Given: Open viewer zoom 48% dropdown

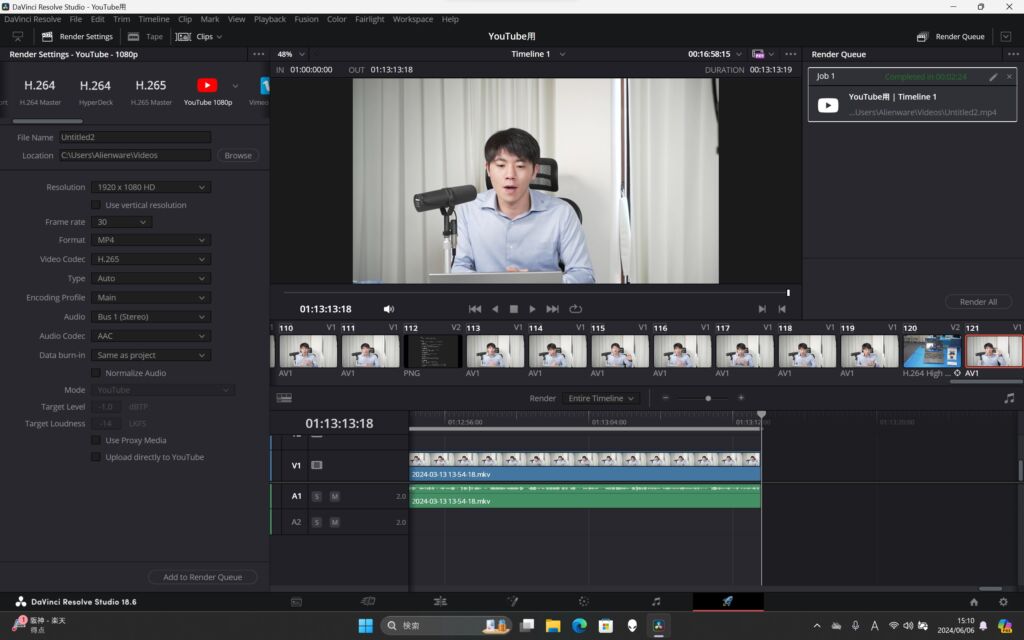Looking at the screenshot, I should click(291, 54).
